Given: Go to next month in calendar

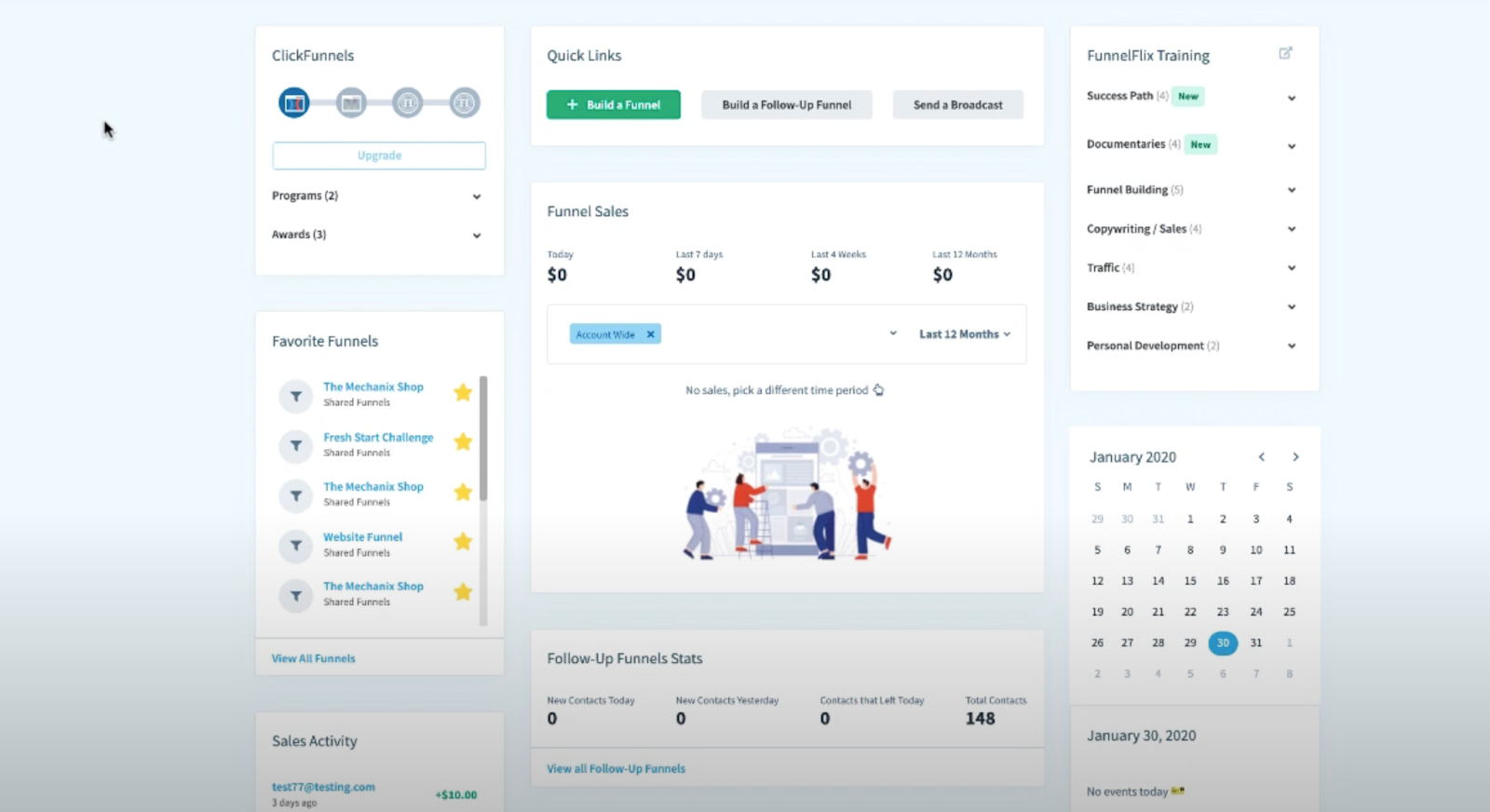Looking at the screenshot, I should (1295, 457).
